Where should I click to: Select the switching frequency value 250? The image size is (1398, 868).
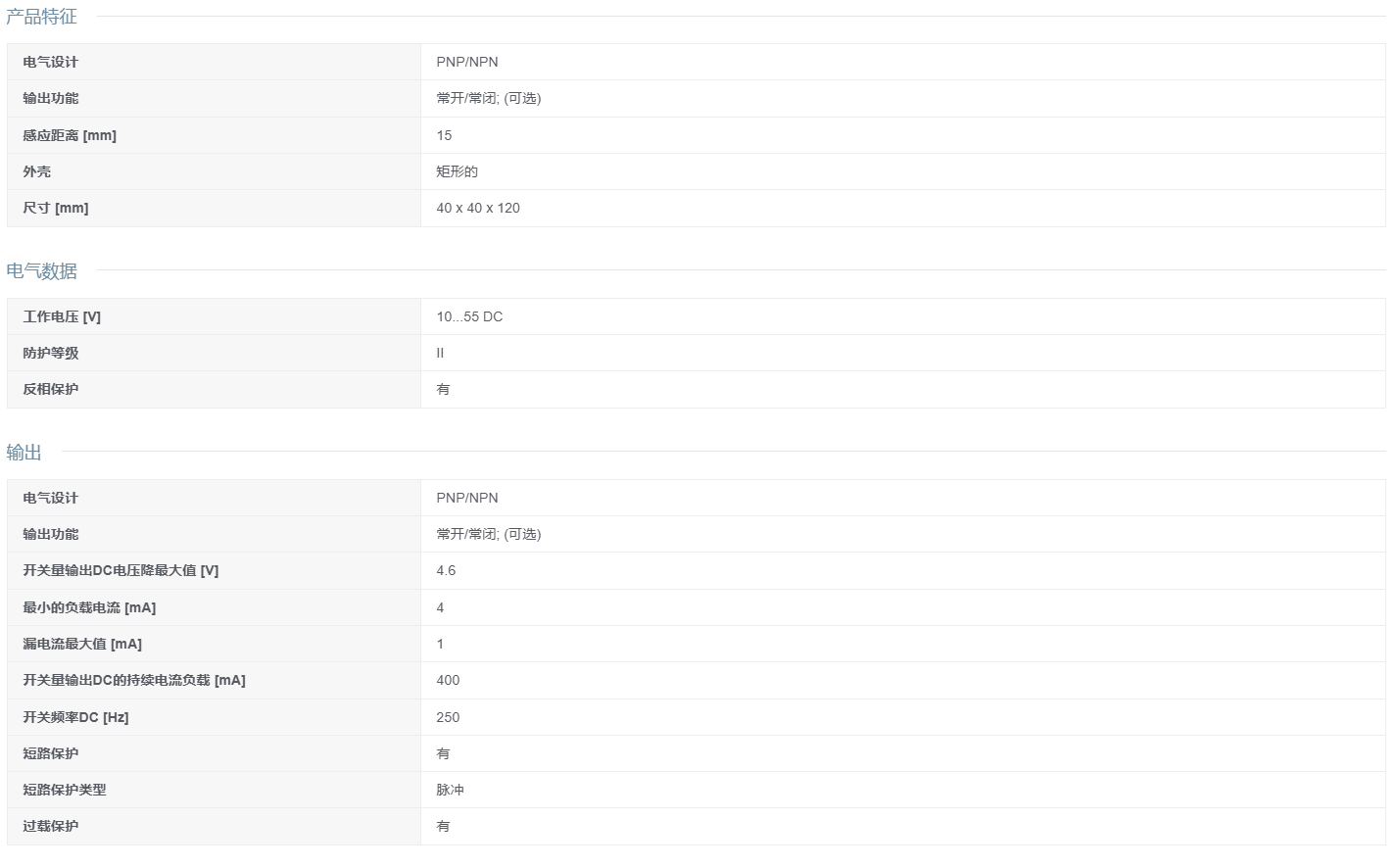tap(448, 717)
